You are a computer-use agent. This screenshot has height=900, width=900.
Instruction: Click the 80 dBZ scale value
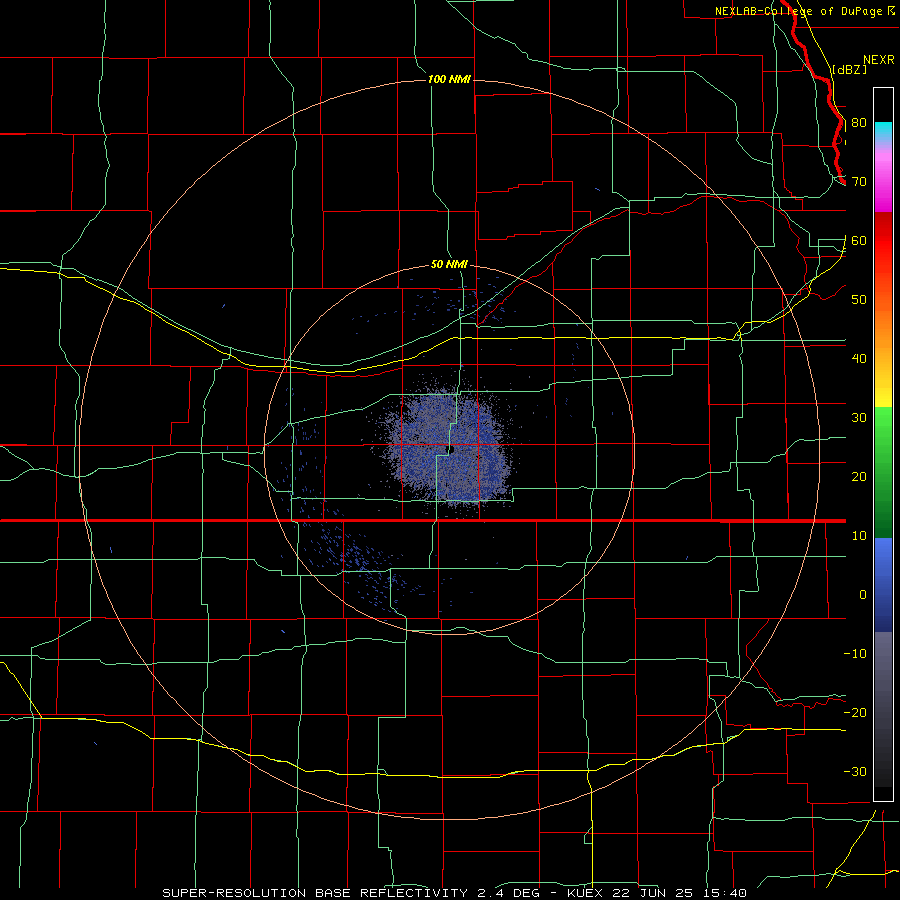point(859,123)
